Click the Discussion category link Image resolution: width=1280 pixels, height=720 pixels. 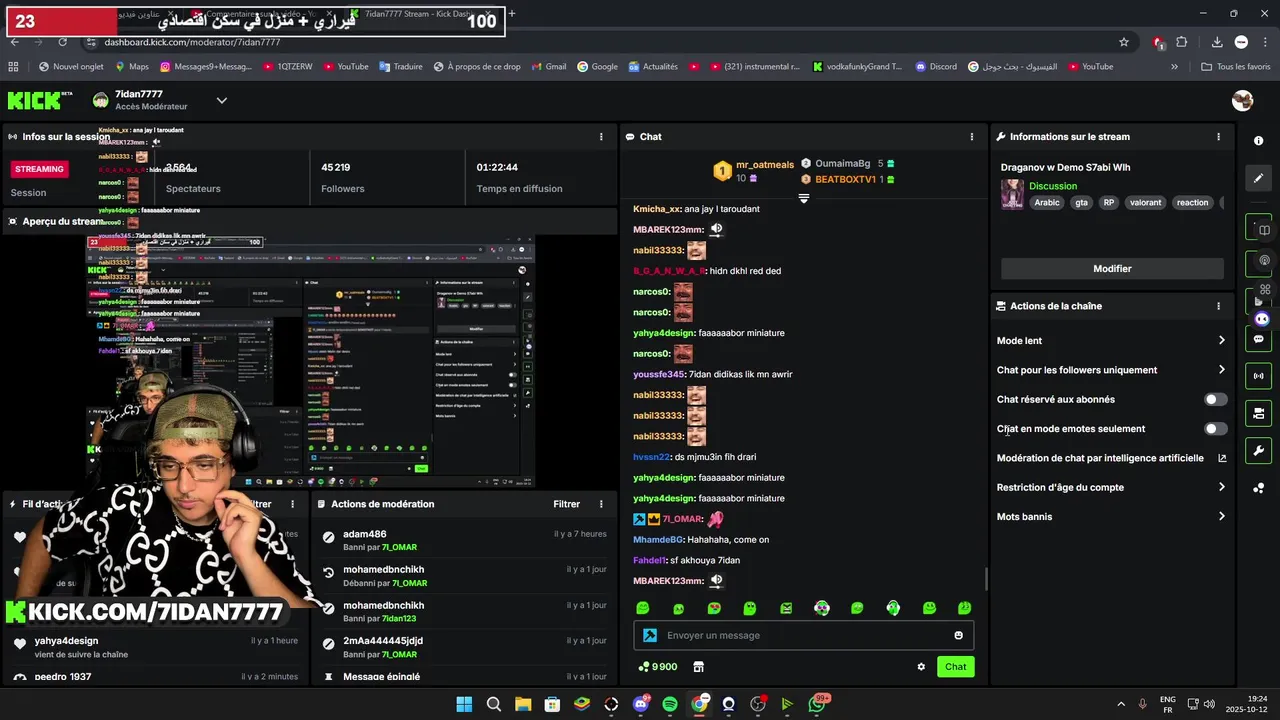[1053, 186]
